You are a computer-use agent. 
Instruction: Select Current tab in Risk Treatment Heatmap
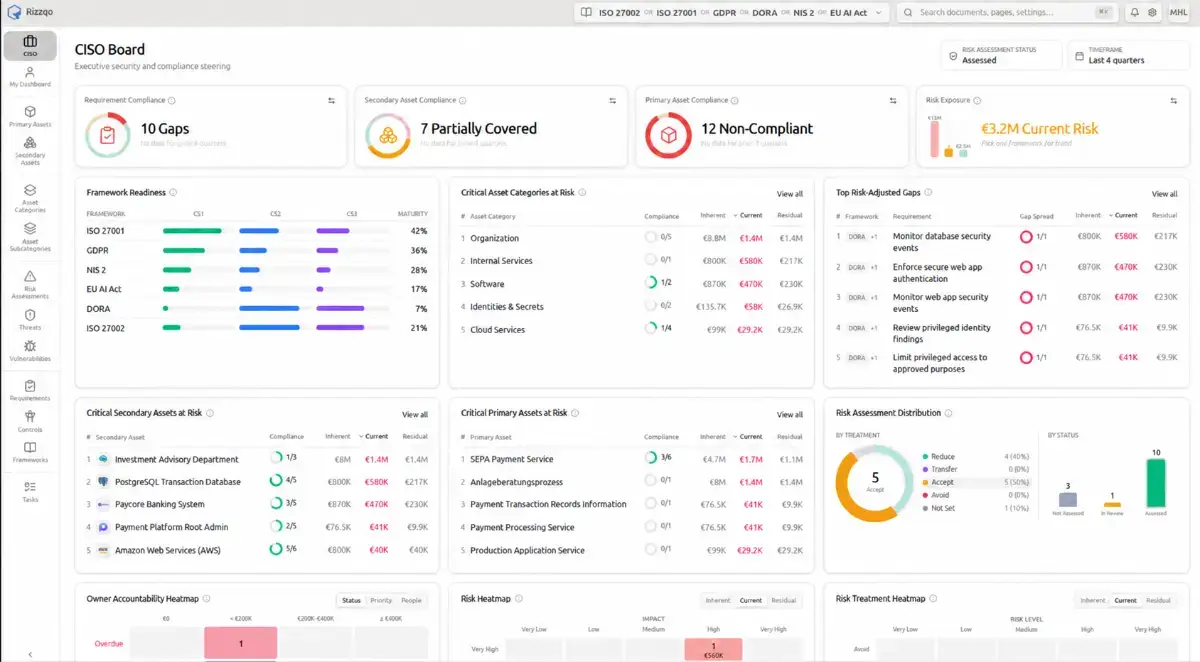1126,601
